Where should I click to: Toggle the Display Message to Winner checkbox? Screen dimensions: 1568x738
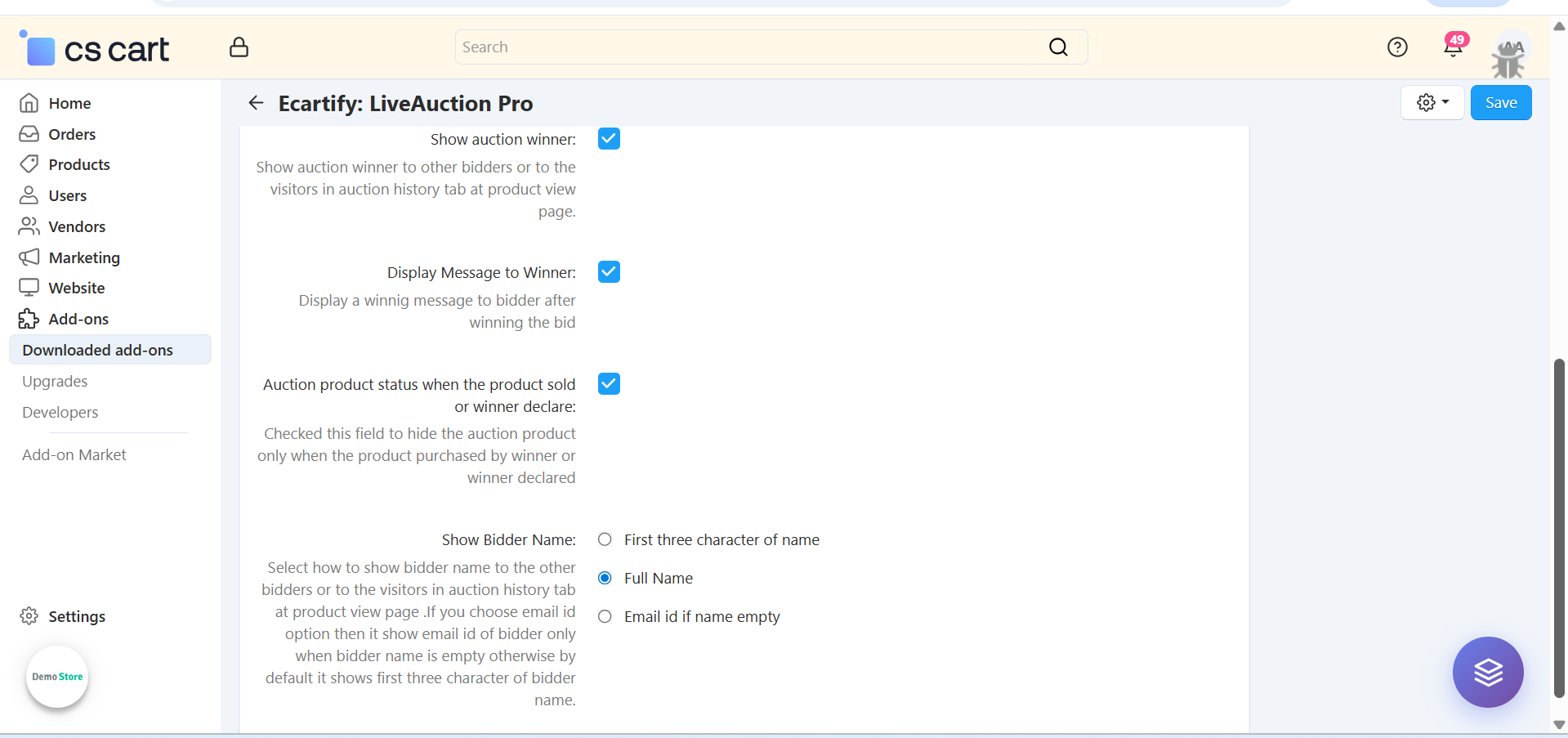pos(609,272)
